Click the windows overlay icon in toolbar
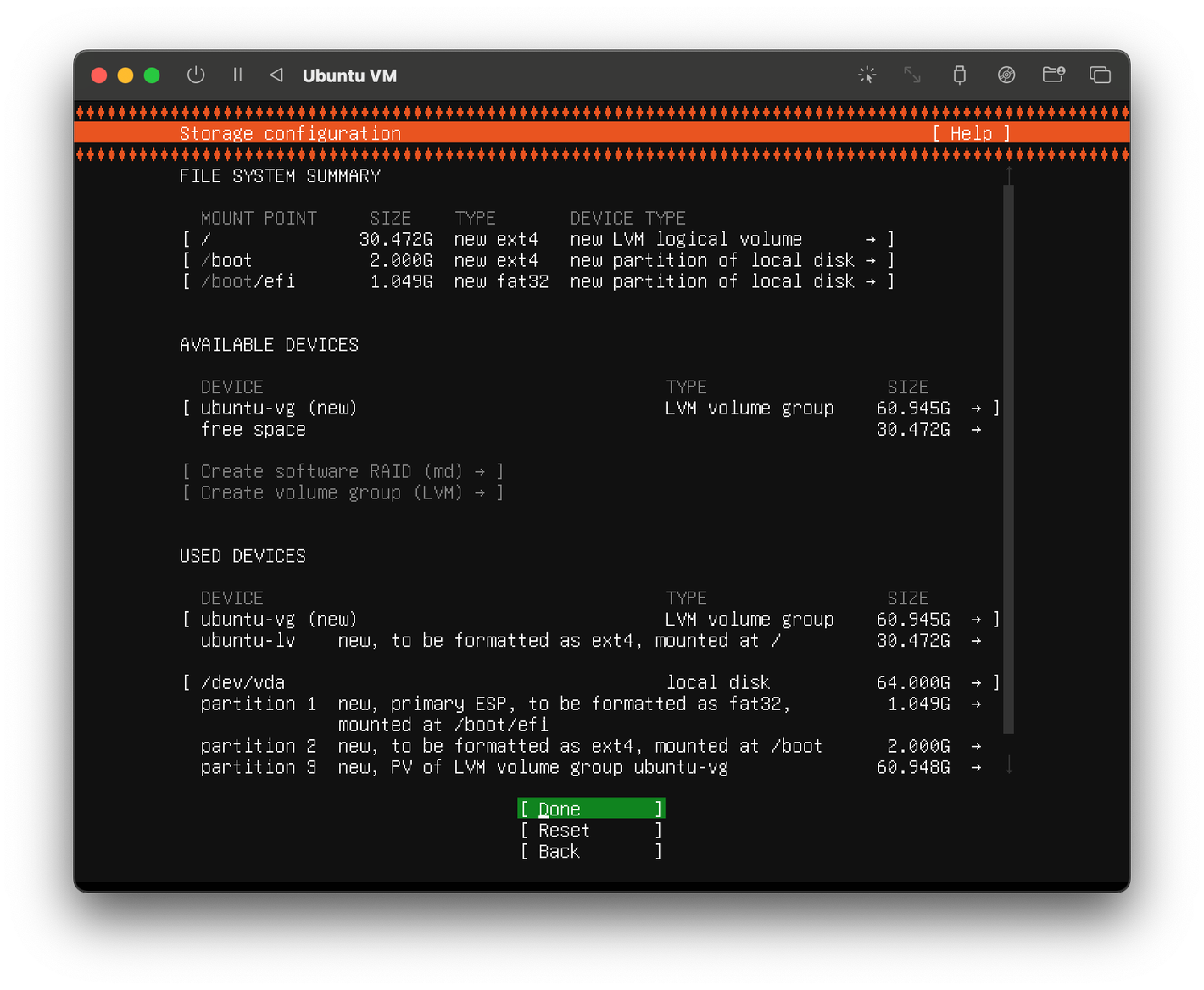 click(1100, 75)
